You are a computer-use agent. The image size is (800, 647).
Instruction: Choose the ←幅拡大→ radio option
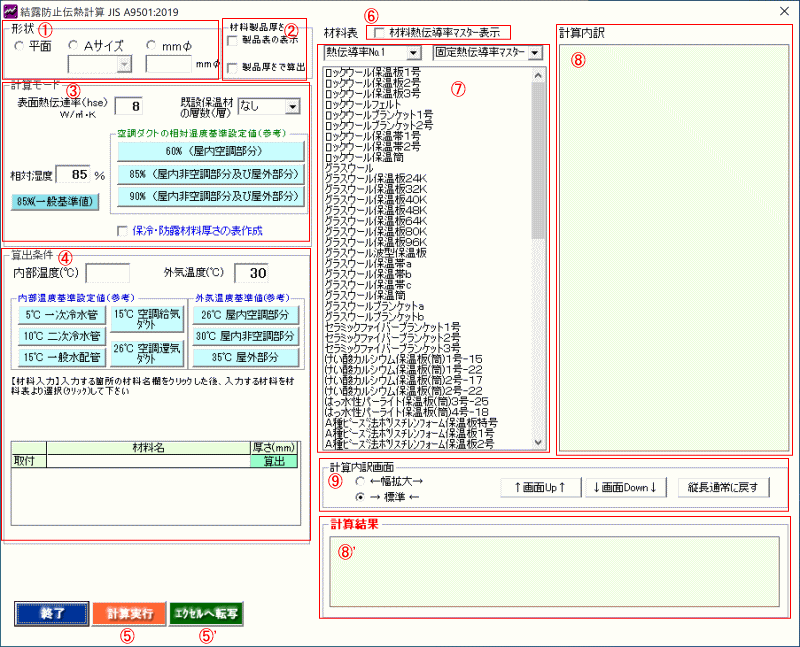click(360, 481)
